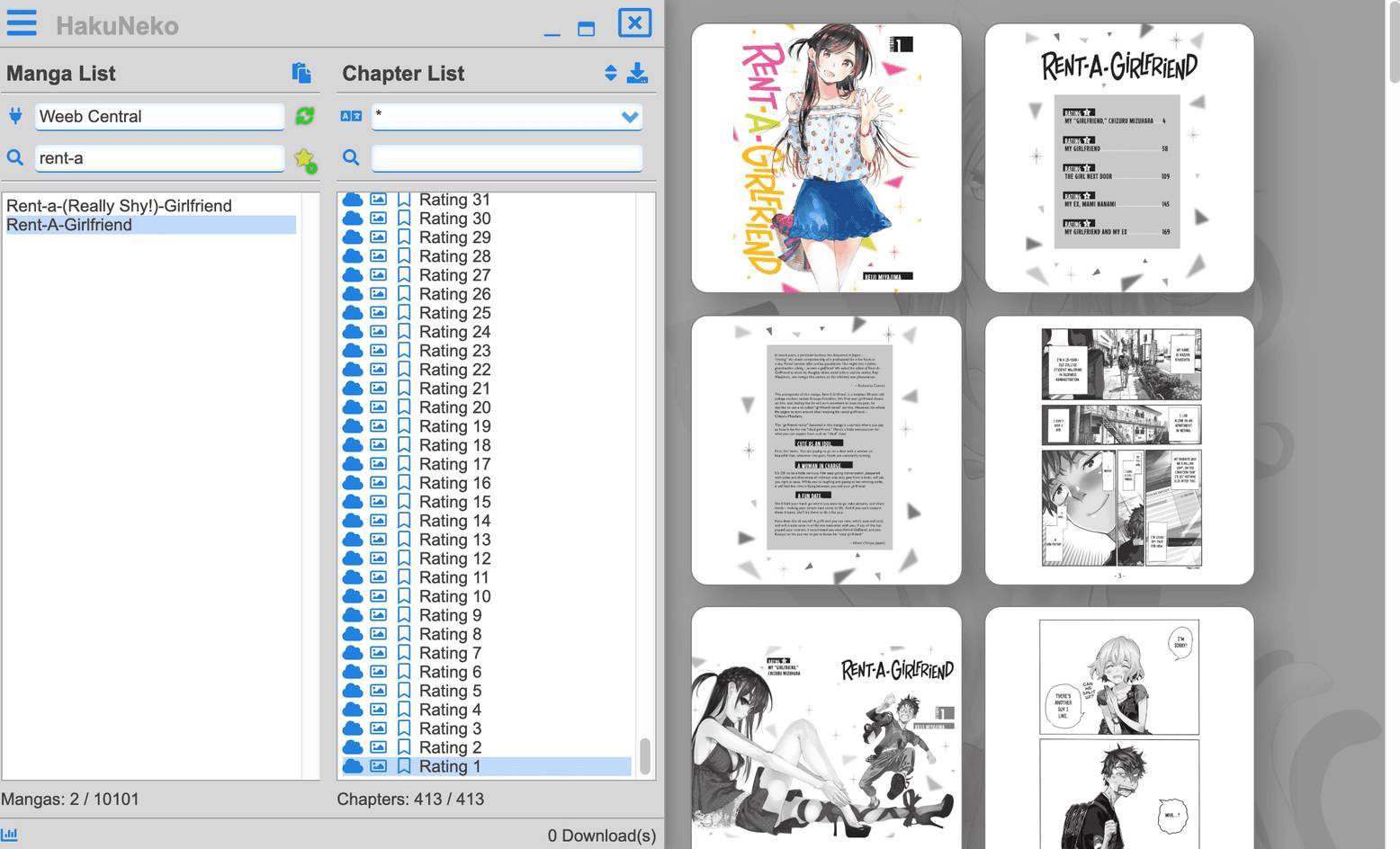
Task: Toggle the bookmark on chapter Rating 28
Action: (403, 255)
